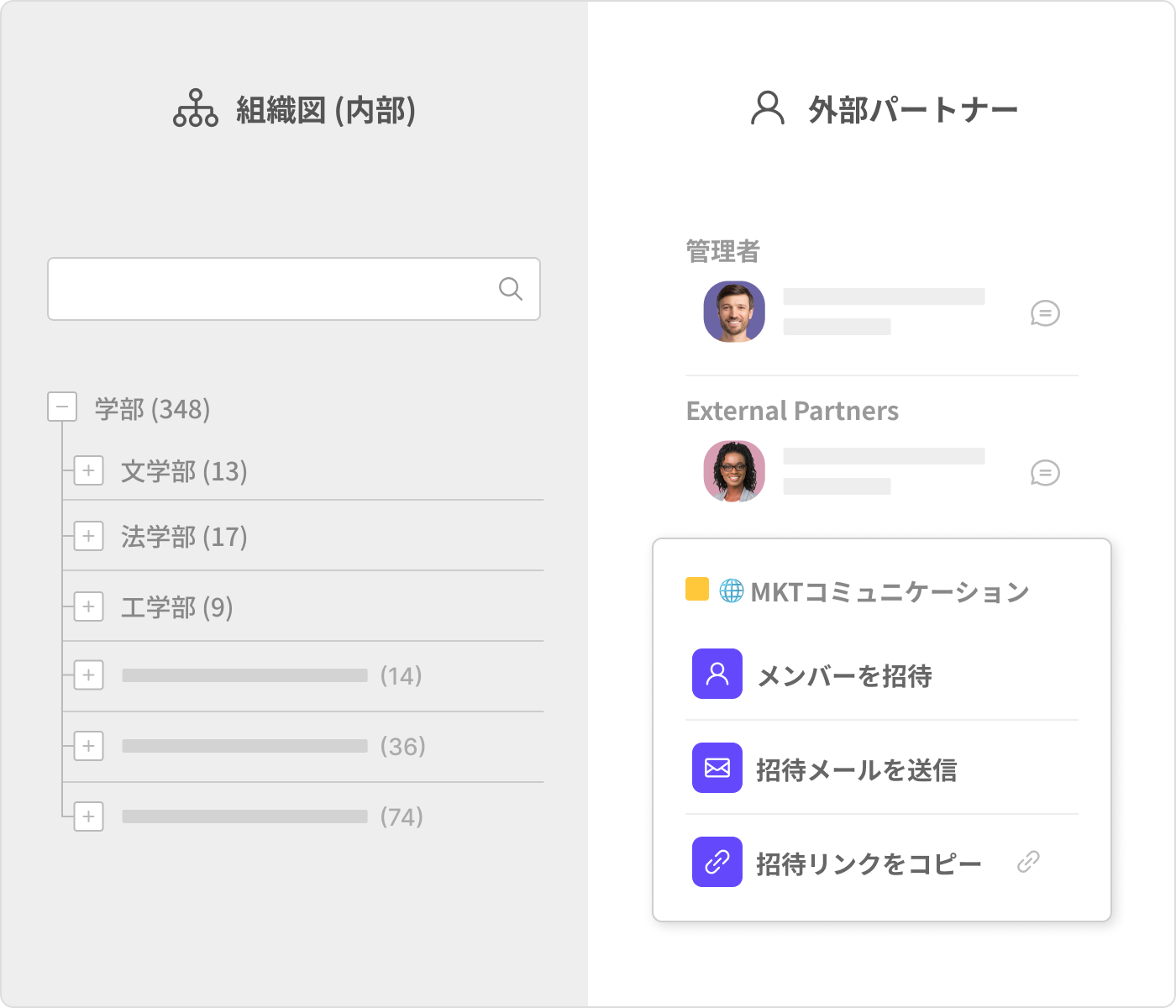Click the gray link icon beside 招待リンクをコピー
Screen dimensions: 1176x1008
(x=1028, y=862)
